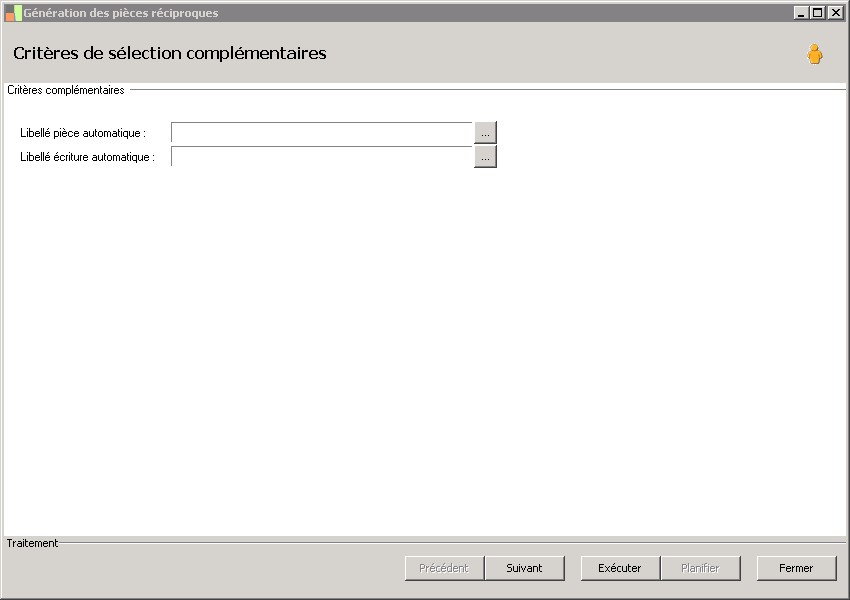Close the wizard with Fermer
Image resolution: width=850 pixels, height=600 pixels.
[x=796, y=568]
